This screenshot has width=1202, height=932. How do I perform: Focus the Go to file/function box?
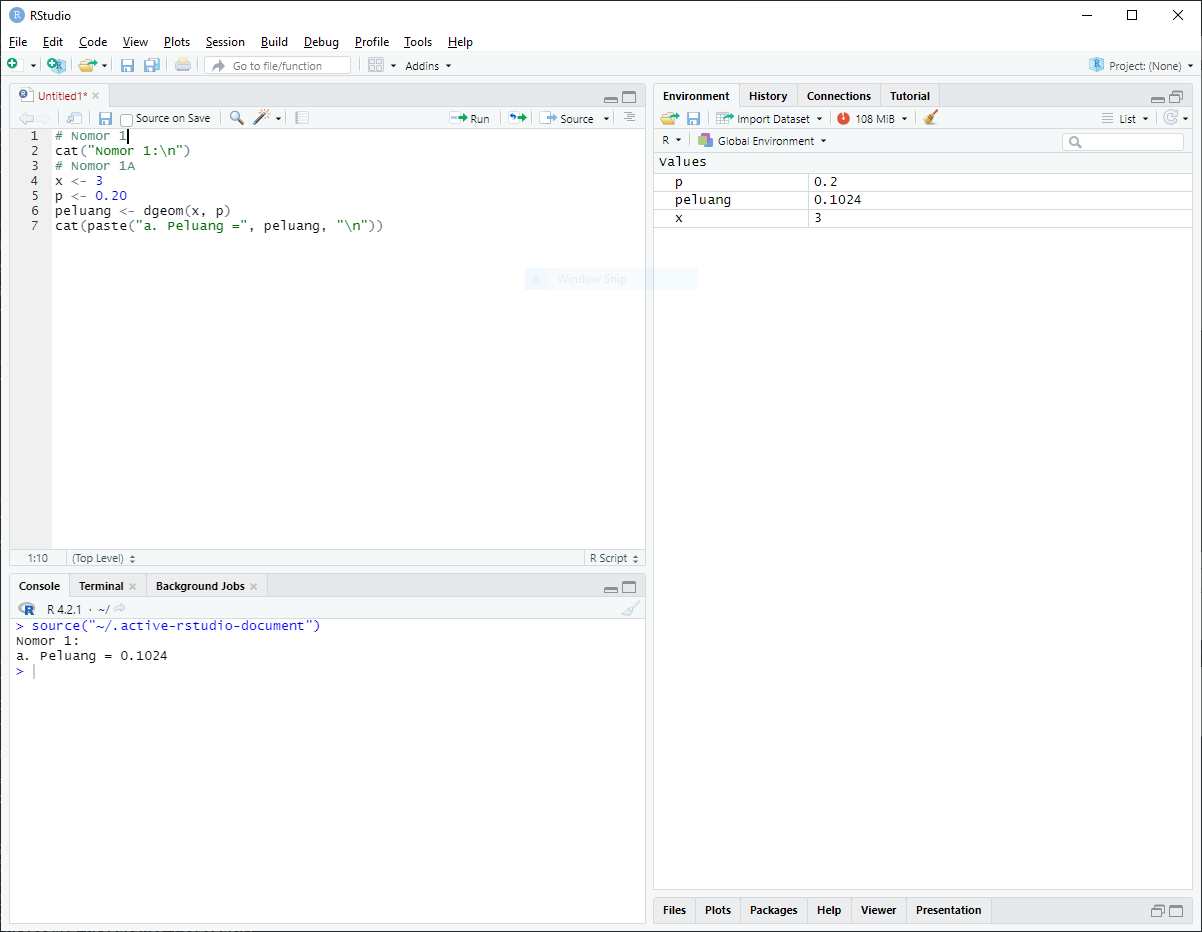click(x=278, y=65)
